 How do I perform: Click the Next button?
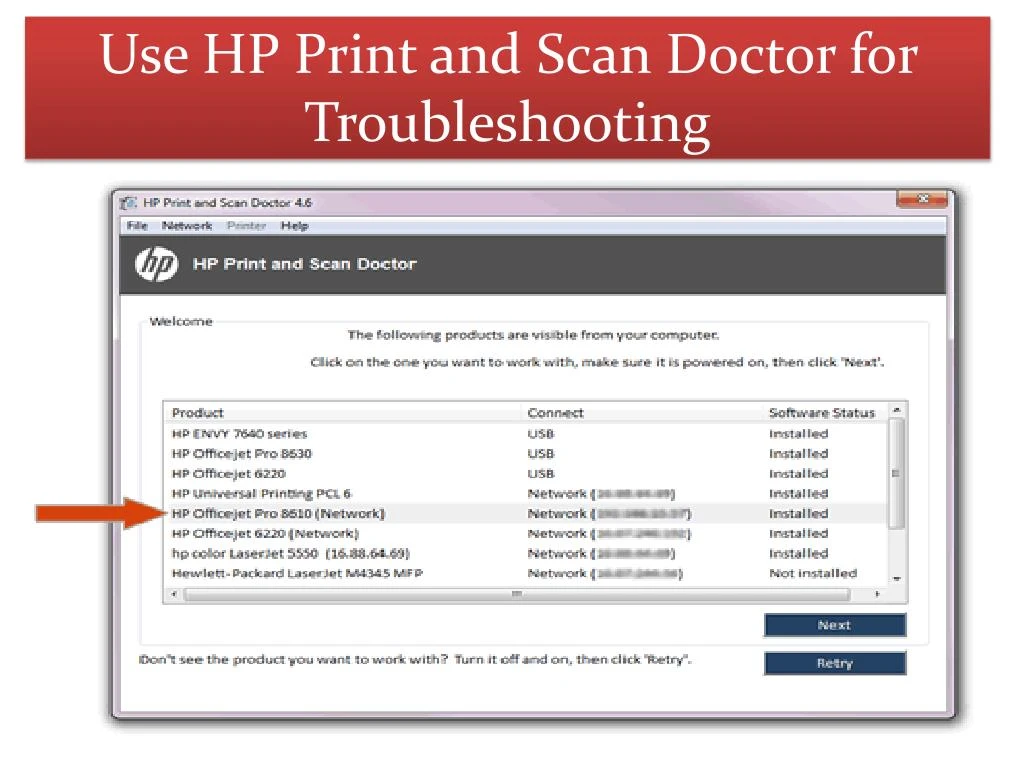coord(835,625)
